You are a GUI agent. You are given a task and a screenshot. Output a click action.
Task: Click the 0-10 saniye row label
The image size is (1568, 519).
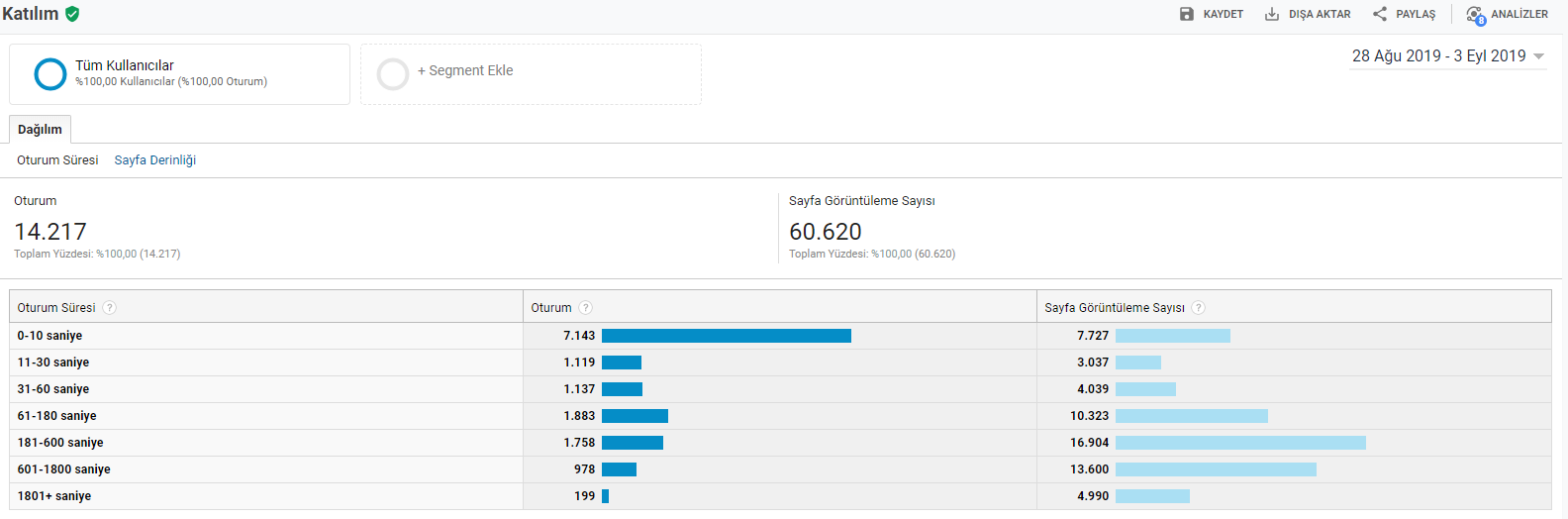[49, 336]
